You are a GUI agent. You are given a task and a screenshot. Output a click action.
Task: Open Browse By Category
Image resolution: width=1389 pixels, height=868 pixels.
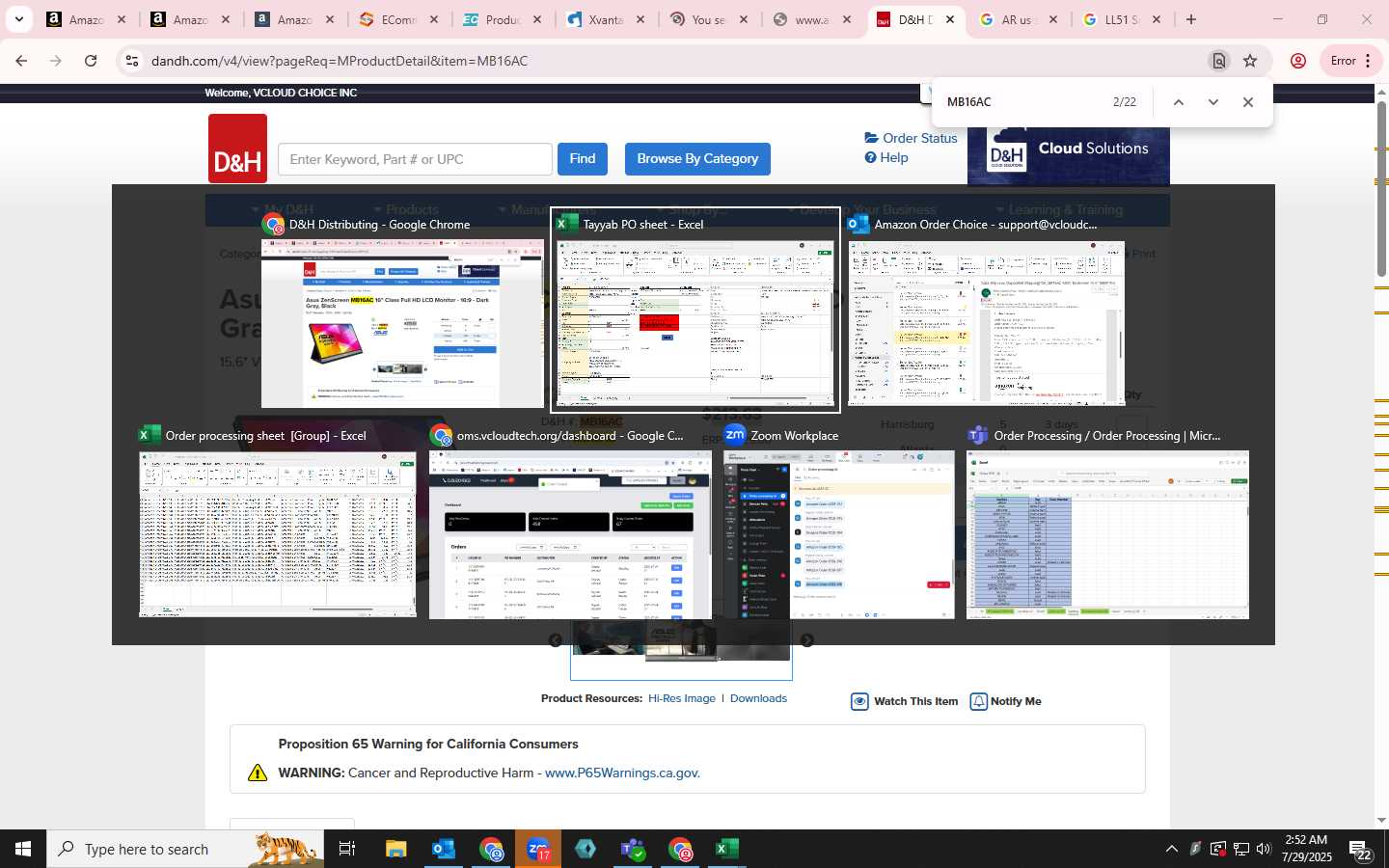tap(697, 159)
